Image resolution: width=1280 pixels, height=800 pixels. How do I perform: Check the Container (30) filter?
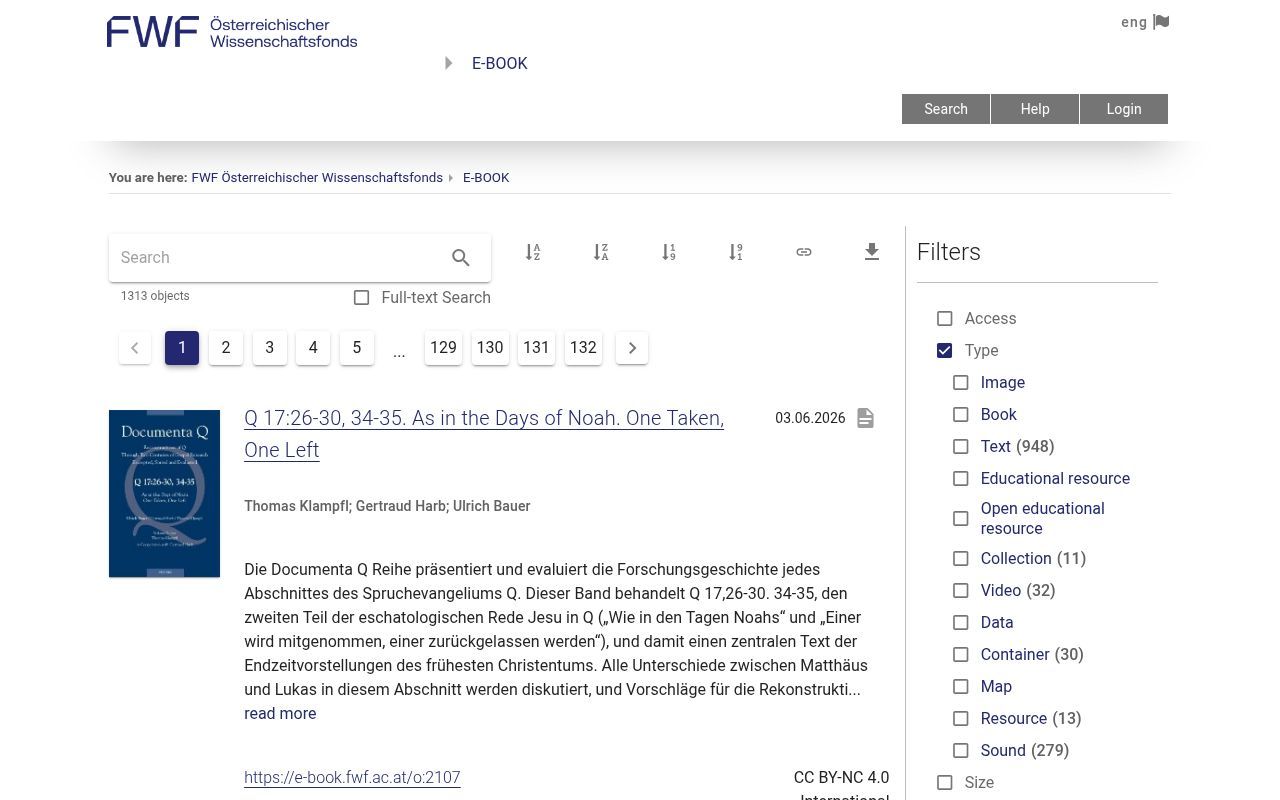[x=961, y=655]
